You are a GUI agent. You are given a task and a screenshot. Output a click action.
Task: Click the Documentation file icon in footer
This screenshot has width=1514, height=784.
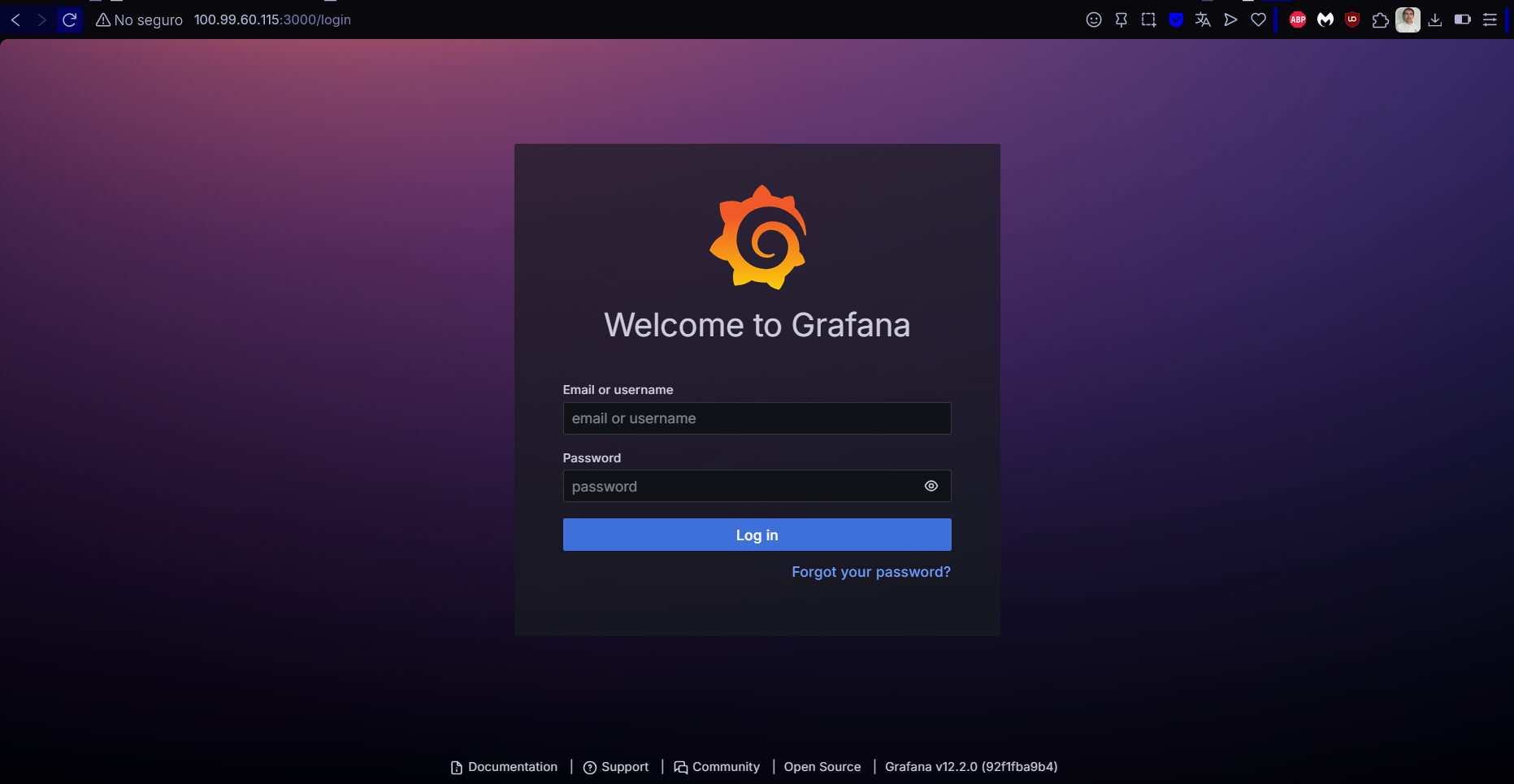[x=457, y=768]
